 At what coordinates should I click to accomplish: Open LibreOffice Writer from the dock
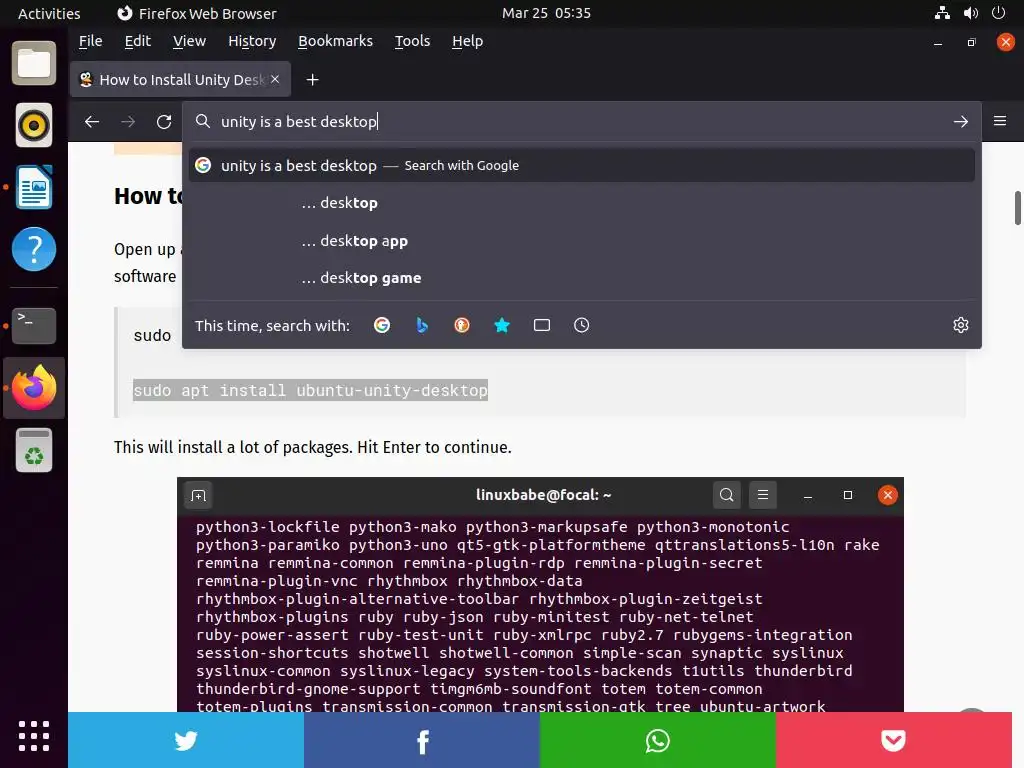pyautogui.click(x=34, y=187)
